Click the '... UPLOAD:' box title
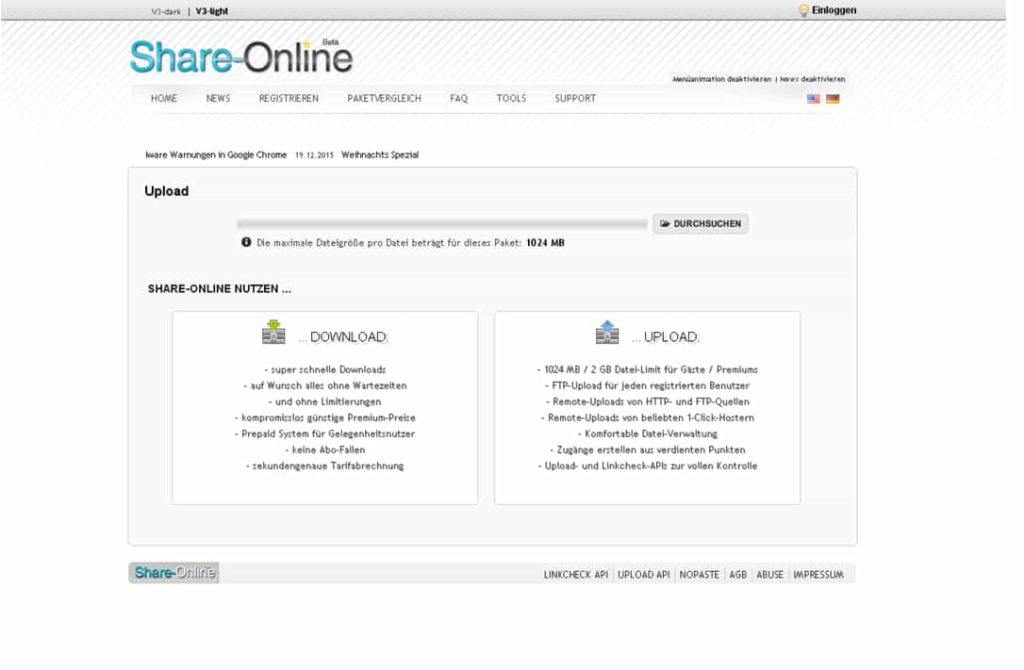The image size is (1024, 670). coord(665,337)
